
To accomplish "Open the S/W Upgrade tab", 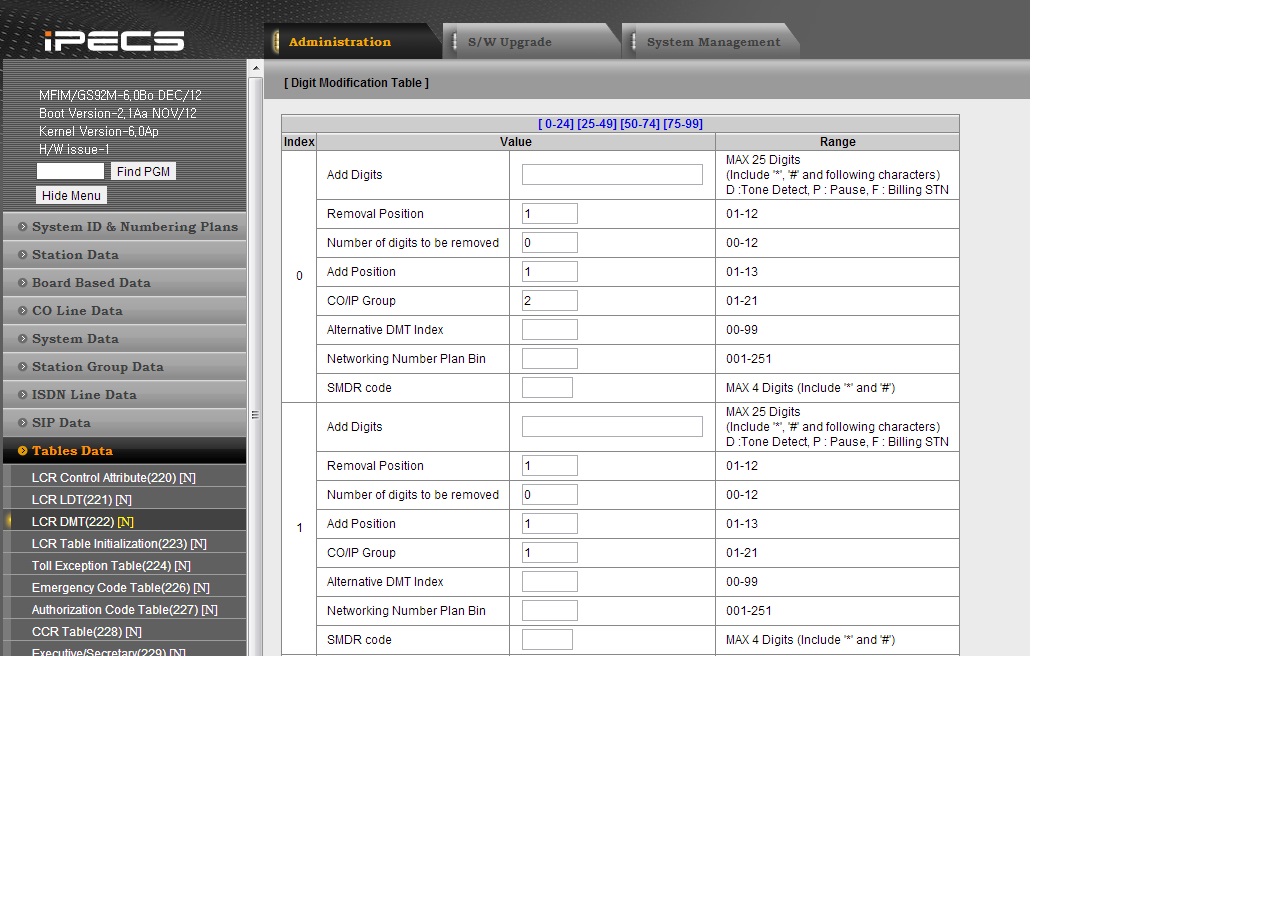I will coord(510,42).
